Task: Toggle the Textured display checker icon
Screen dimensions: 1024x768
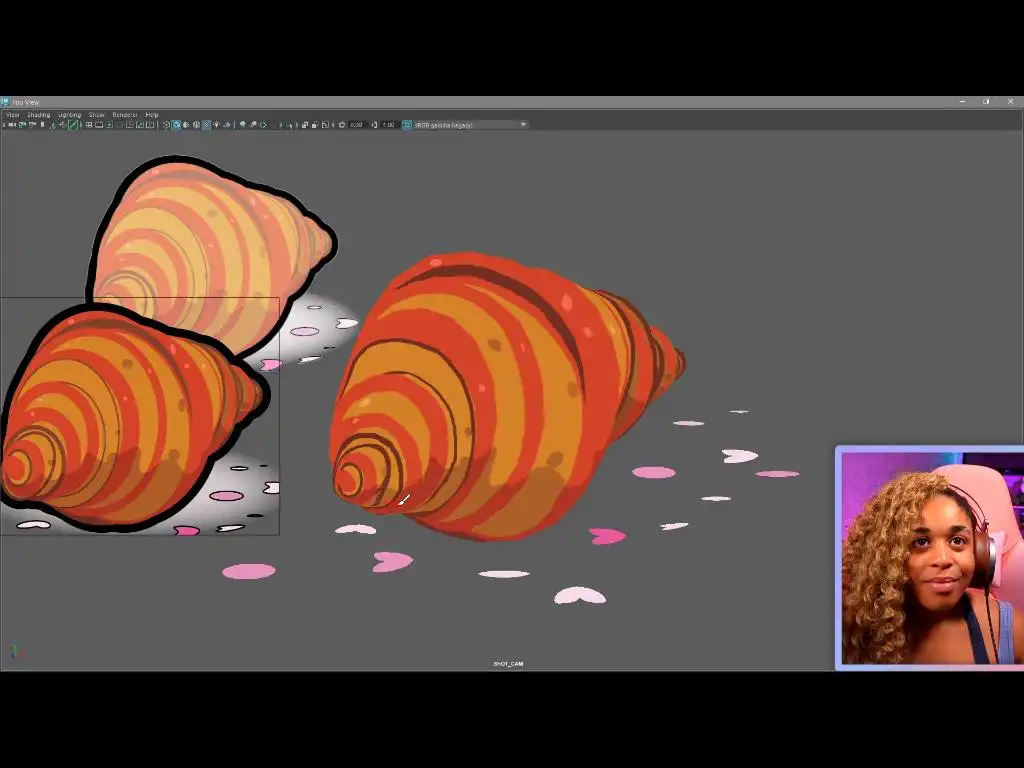Action: [x=206, y=124]
